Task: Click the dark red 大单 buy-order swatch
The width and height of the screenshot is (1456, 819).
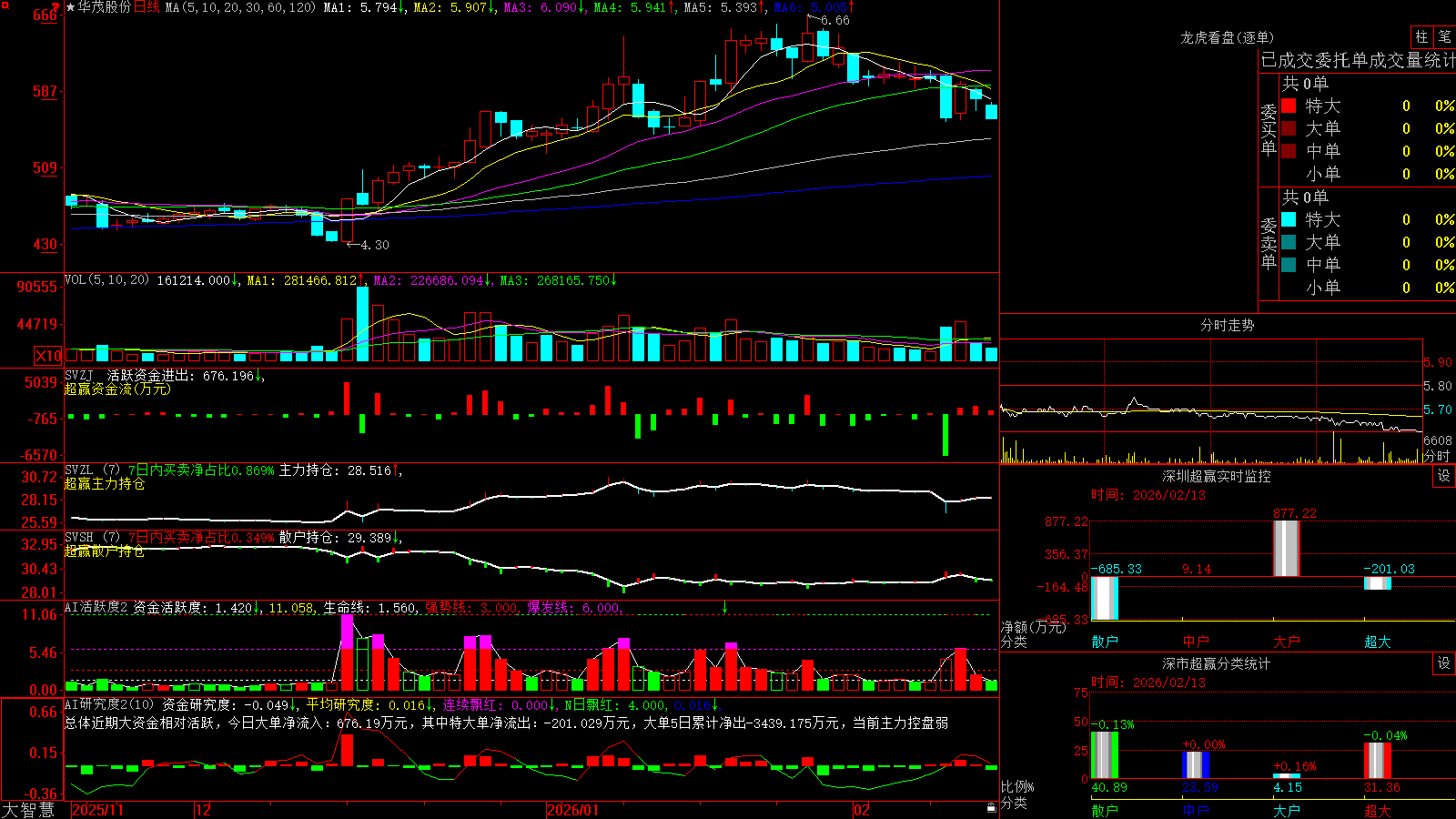Action: (1289, 128)
